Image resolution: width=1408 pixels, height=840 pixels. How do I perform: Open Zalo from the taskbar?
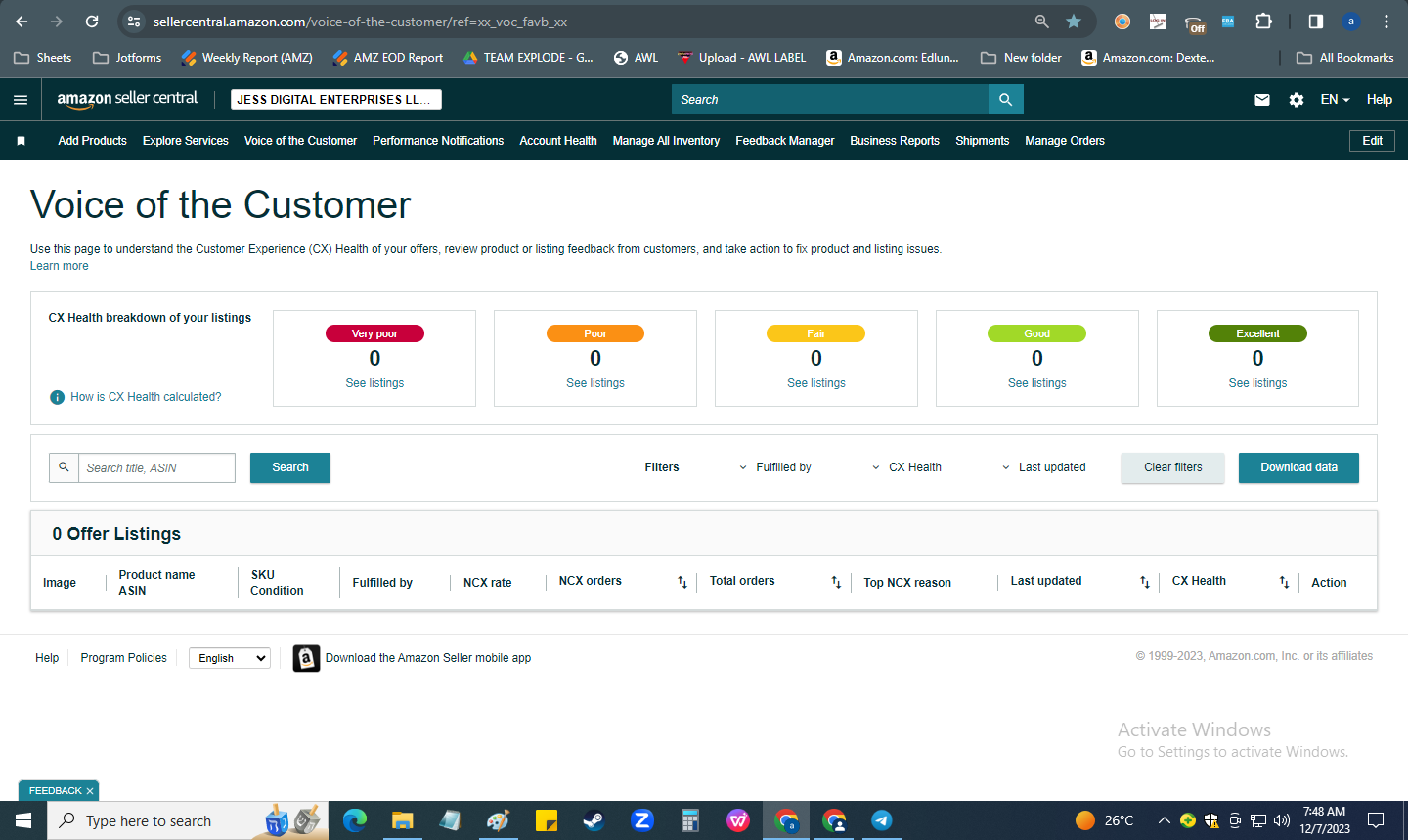[641, 820]
